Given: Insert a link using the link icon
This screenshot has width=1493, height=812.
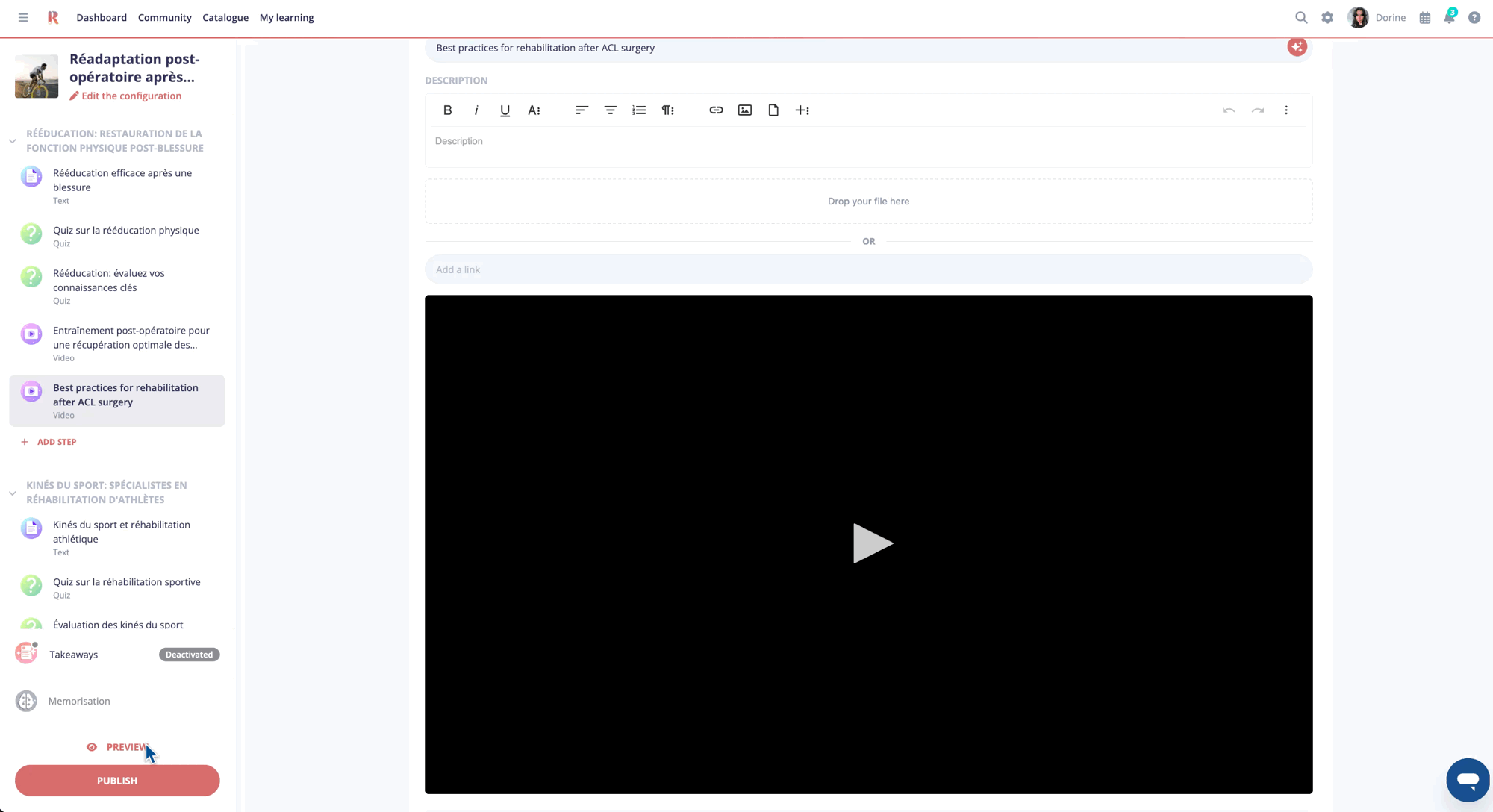Looking at the screenshot, I should tap(716, 110).
